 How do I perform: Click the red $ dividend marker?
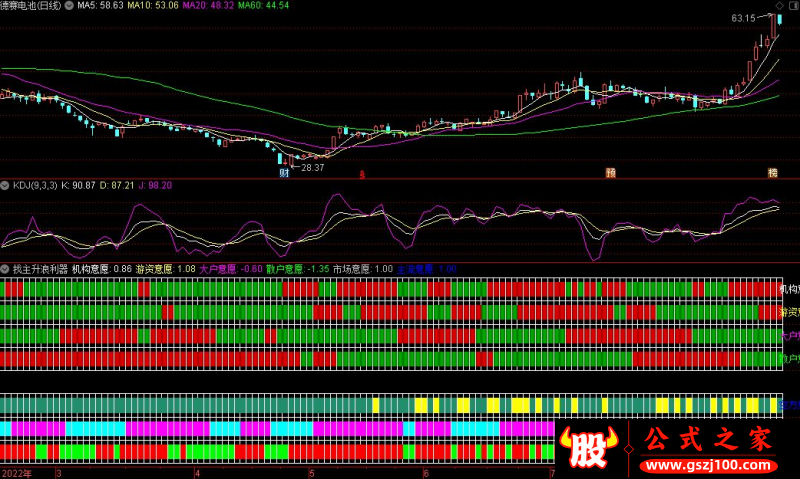[x=362, y=173]
